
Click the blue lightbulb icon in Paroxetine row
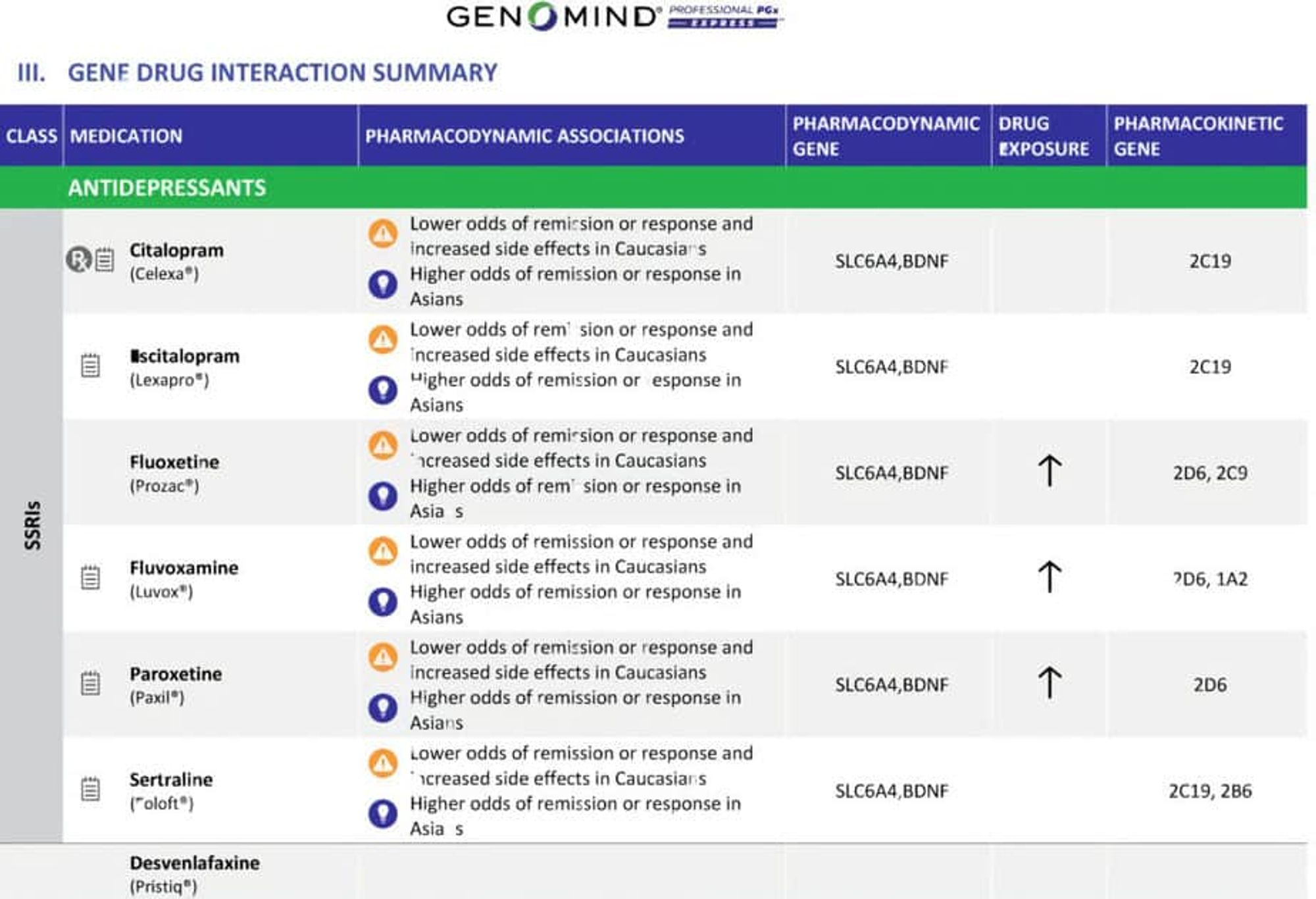tap(382, 708)
